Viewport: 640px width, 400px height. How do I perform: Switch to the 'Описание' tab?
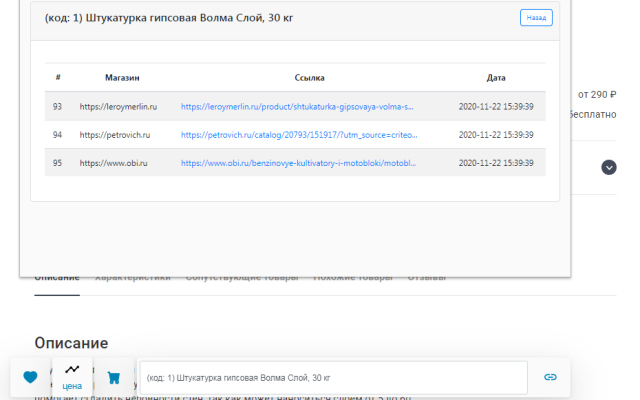57,277
